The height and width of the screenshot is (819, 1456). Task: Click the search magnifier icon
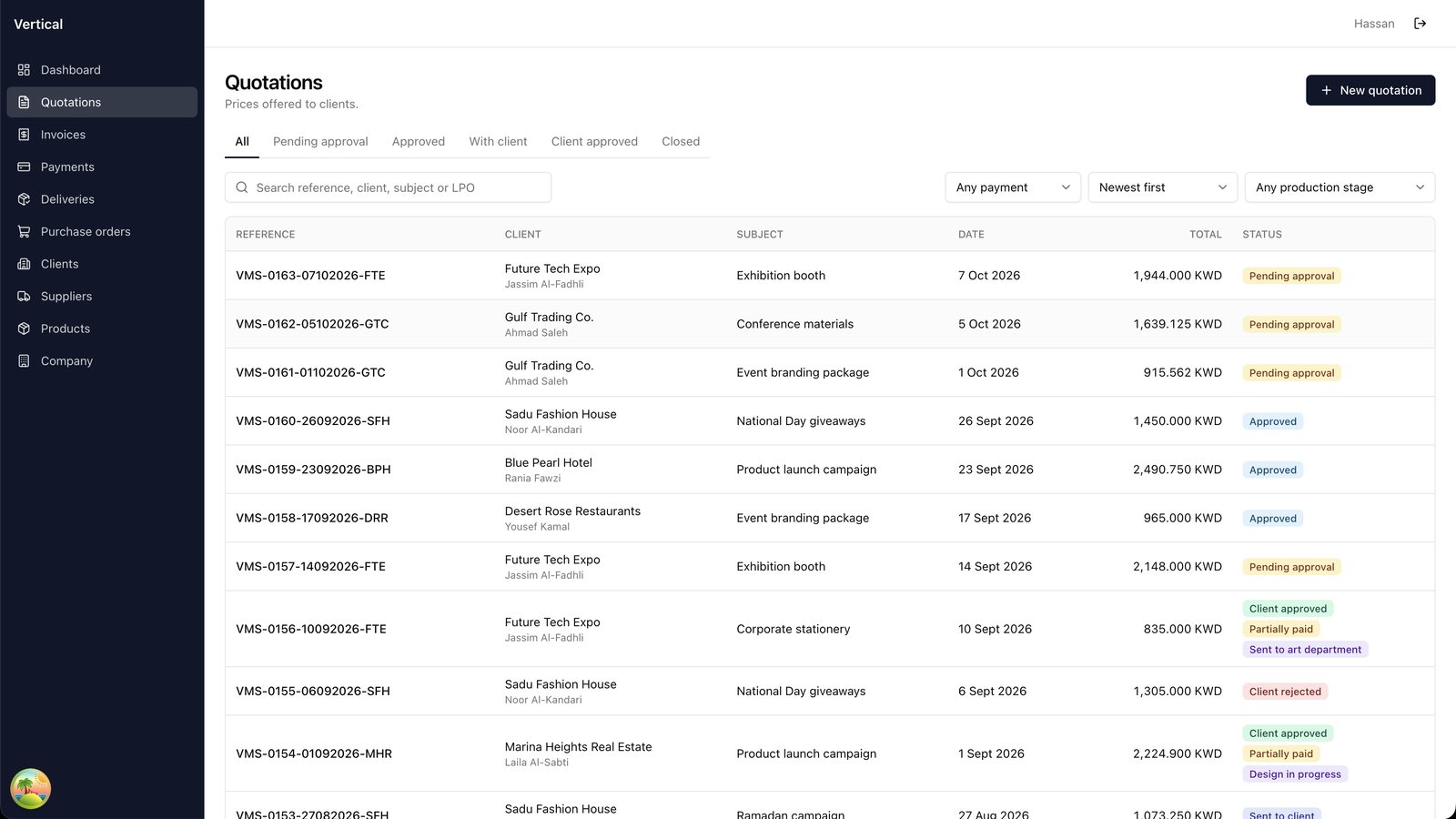(242, 187)
